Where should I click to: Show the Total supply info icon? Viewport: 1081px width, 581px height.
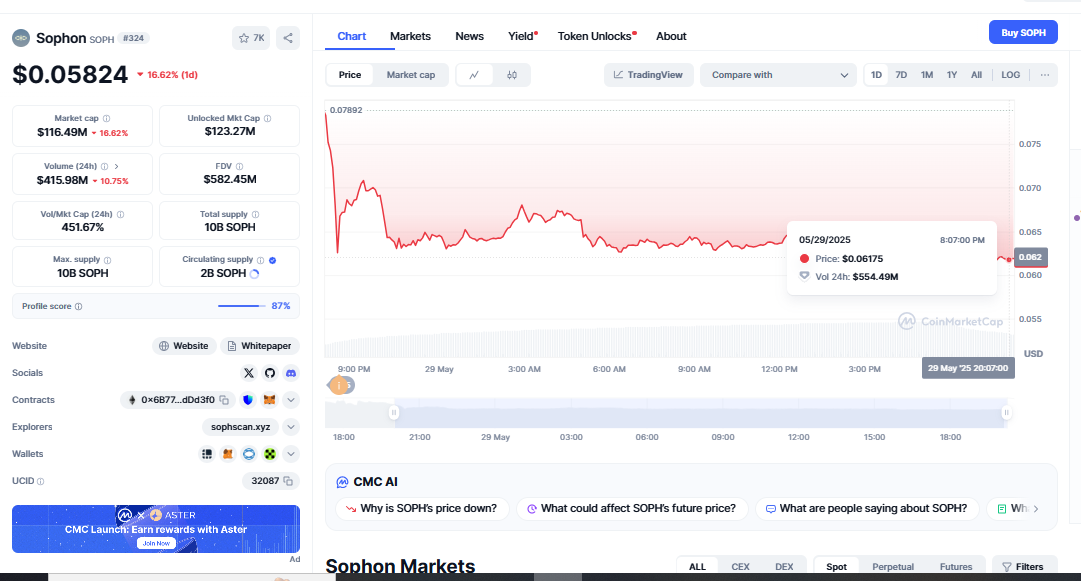pyautogui.click(x=255, y=214)
